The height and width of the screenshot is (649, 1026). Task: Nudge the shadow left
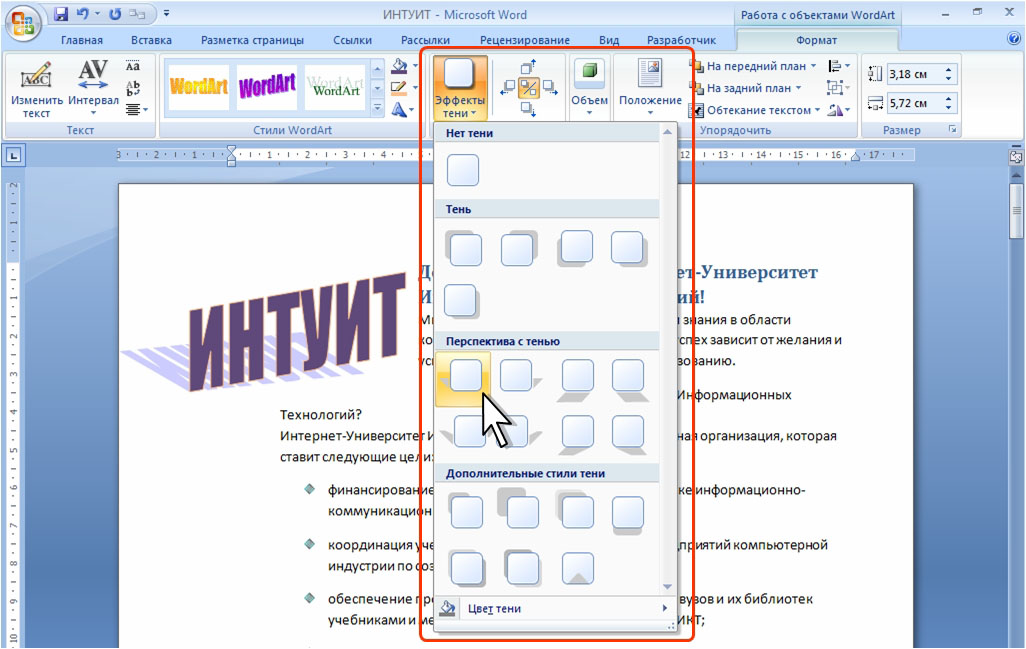(507, 88)
